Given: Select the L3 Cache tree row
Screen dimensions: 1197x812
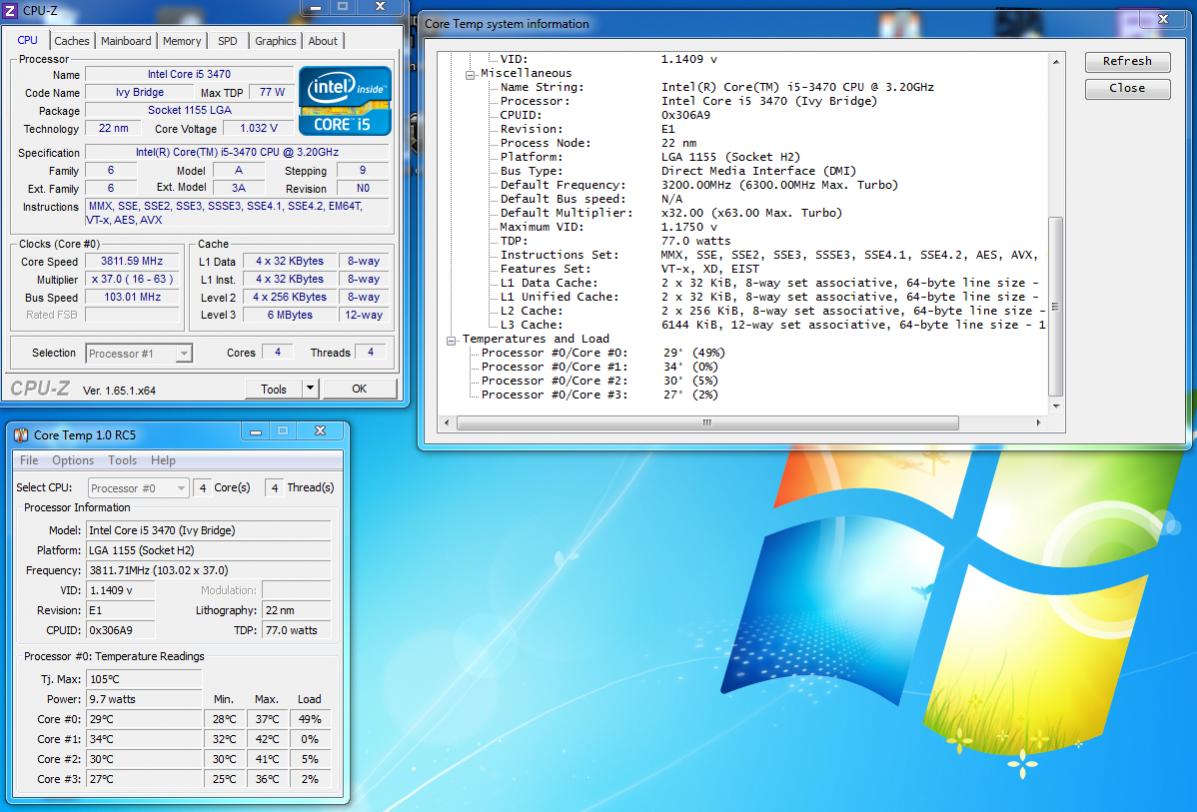Looking at the screenshot, I should [x=772, y=324].
